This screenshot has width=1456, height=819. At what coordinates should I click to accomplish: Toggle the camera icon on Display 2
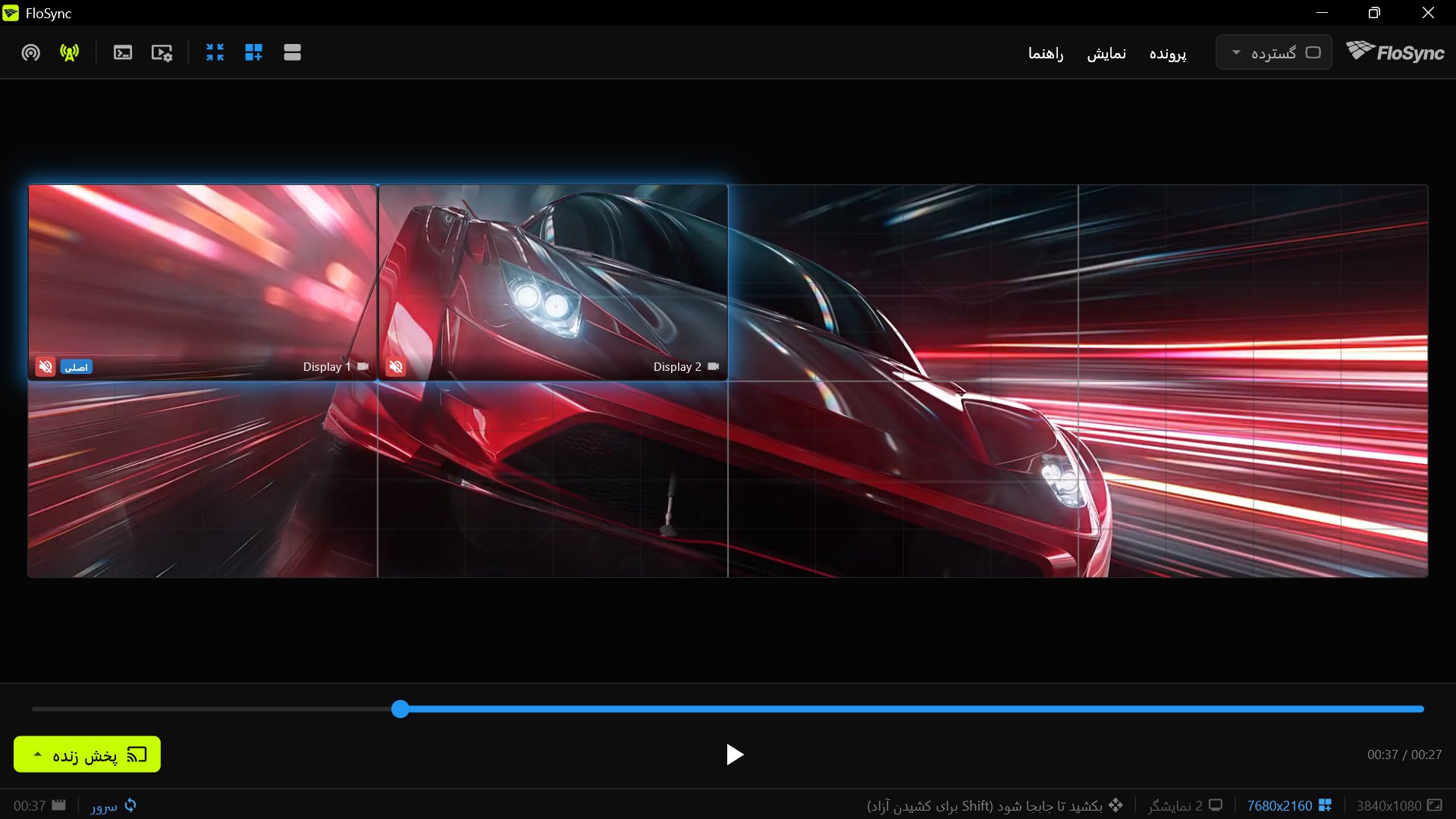[714, 366]
